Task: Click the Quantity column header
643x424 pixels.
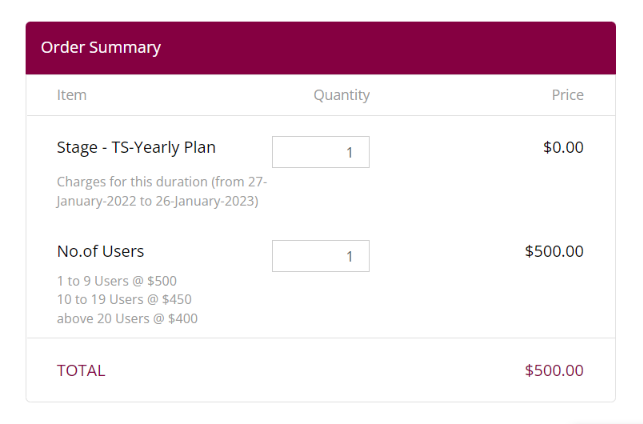Action: [x=342, y=96]
